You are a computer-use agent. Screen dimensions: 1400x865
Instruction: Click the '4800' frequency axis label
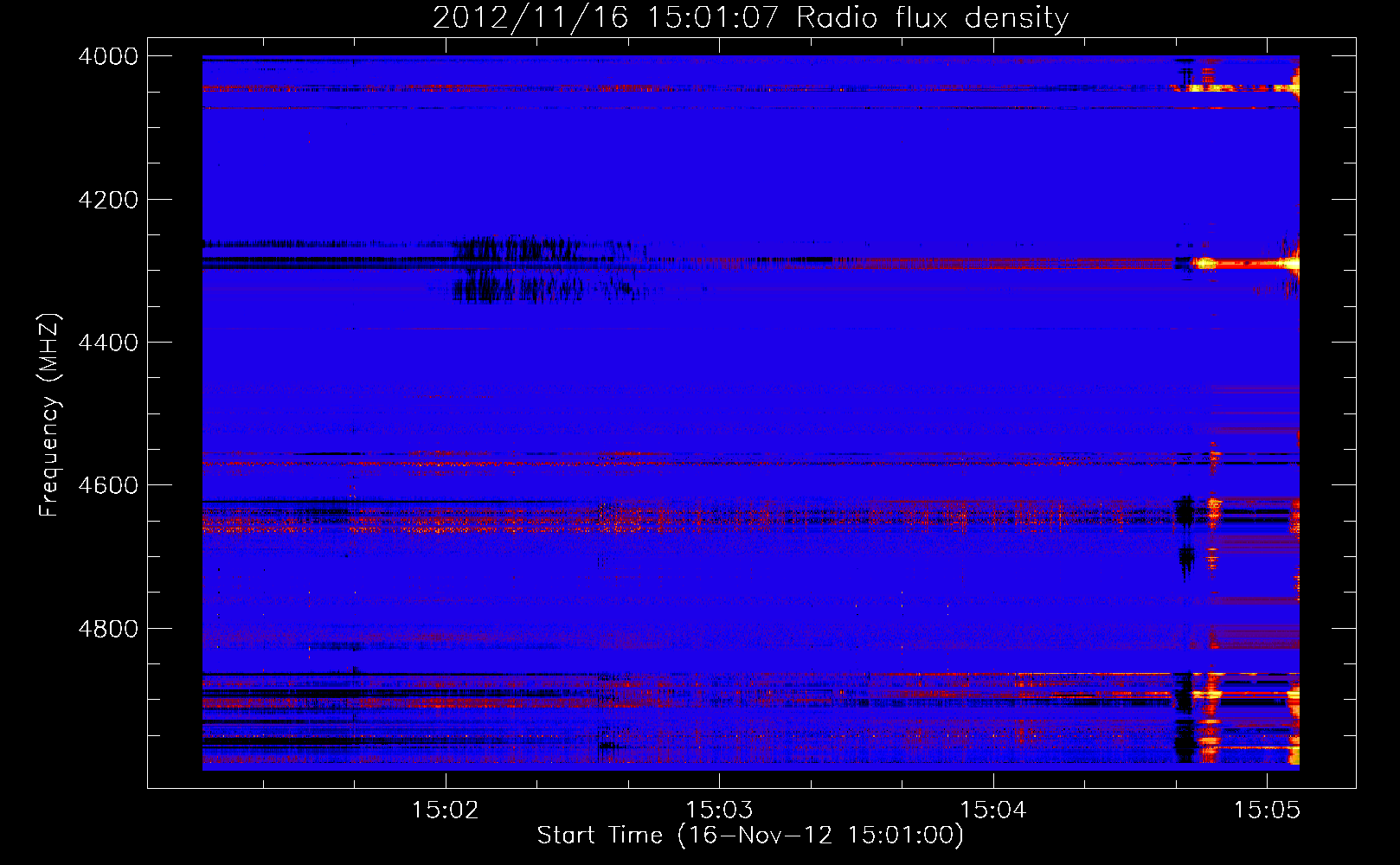[x=108, y=629]
